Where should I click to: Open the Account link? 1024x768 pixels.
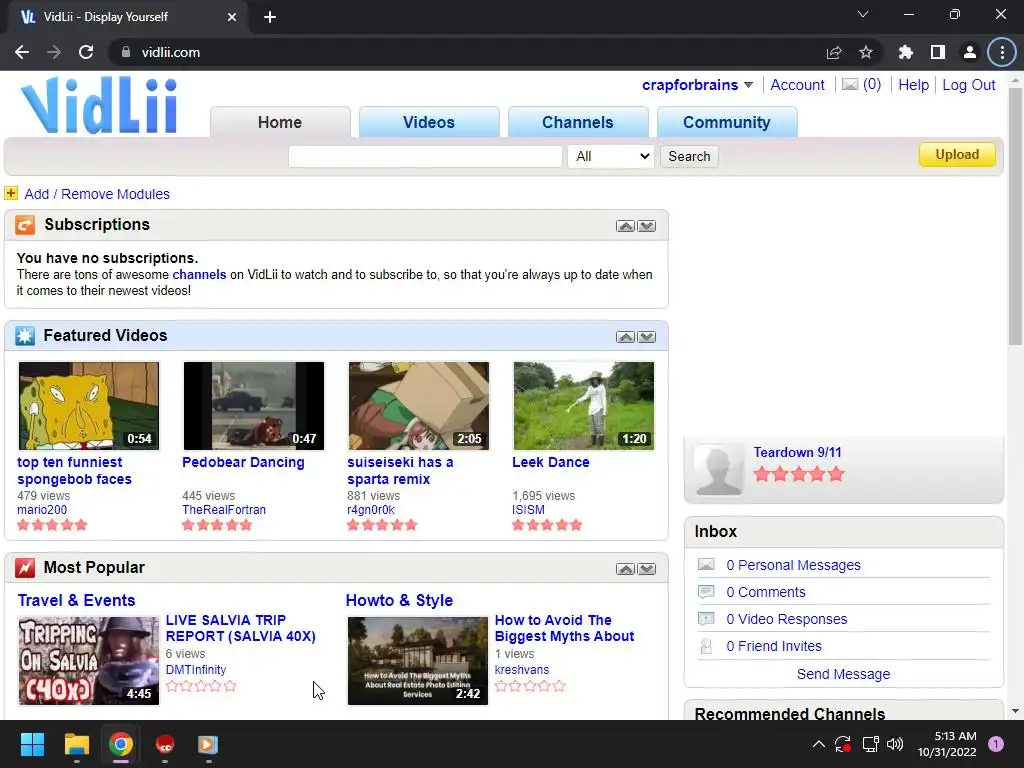[797, 85]
